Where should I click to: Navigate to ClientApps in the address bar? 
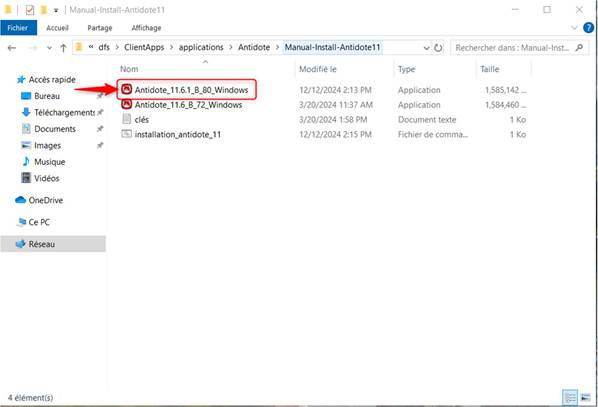[x=144, y=47]
